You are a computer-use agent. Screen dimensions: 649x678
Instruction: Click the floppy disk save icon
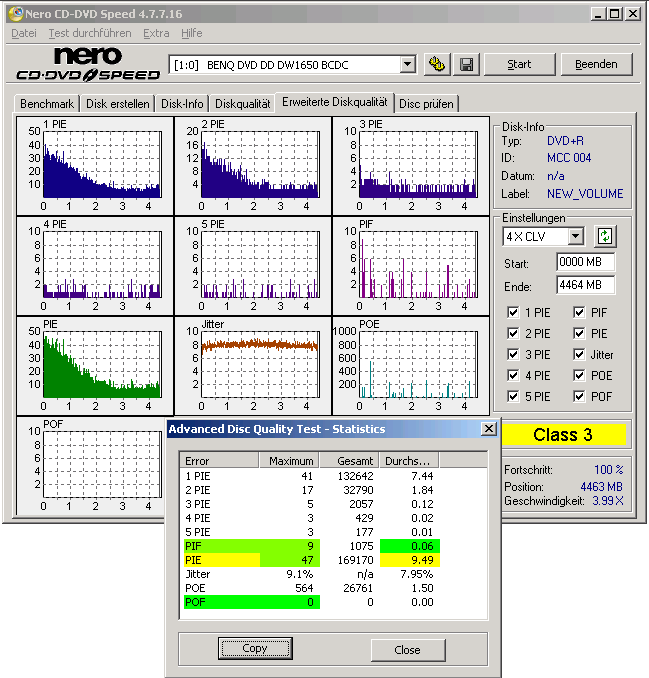[x=466, y=64]
